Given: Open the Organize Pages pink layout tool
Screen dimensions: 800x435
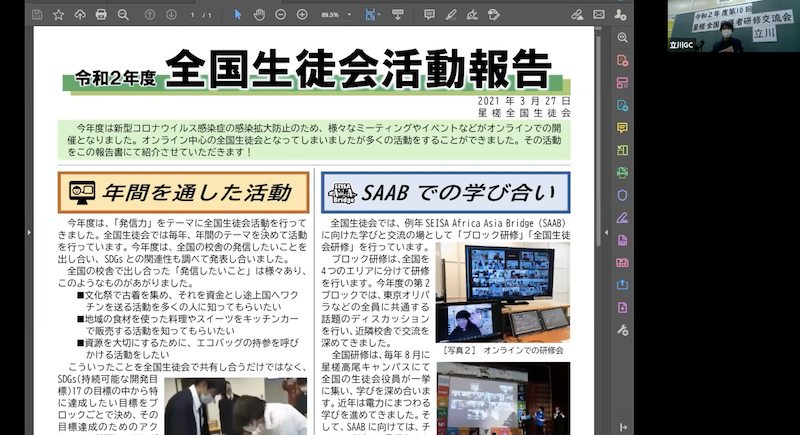Looking at the screenshot, I should click(x=622, y=83).
